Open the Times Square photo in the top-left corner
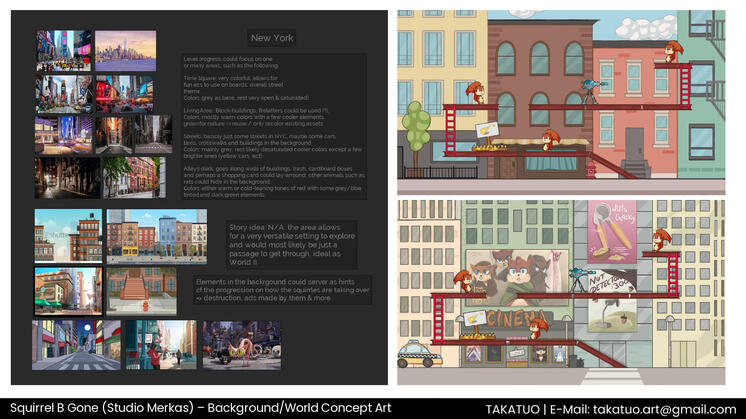 (63, 50)
